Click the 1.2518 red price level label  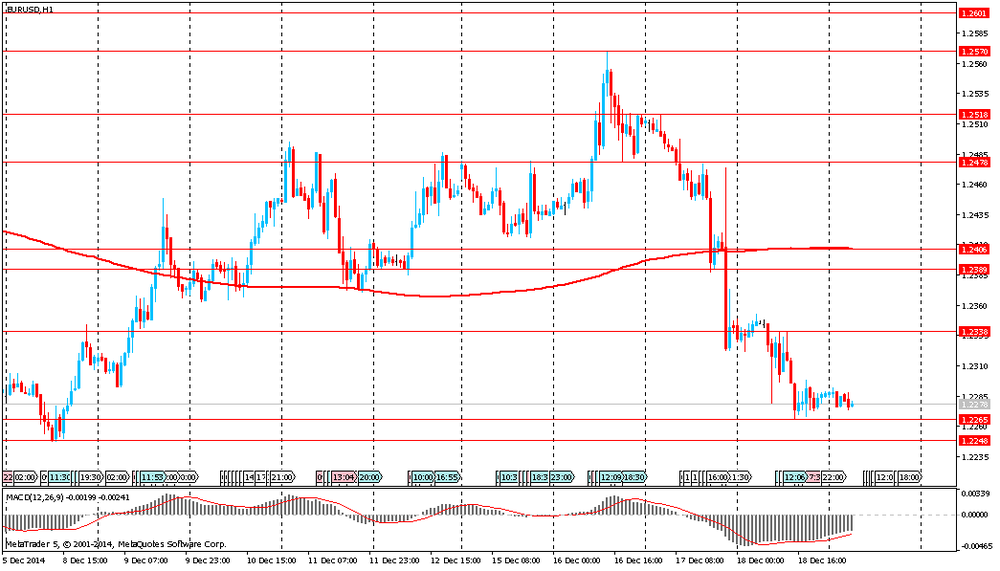tap(974, 115)
